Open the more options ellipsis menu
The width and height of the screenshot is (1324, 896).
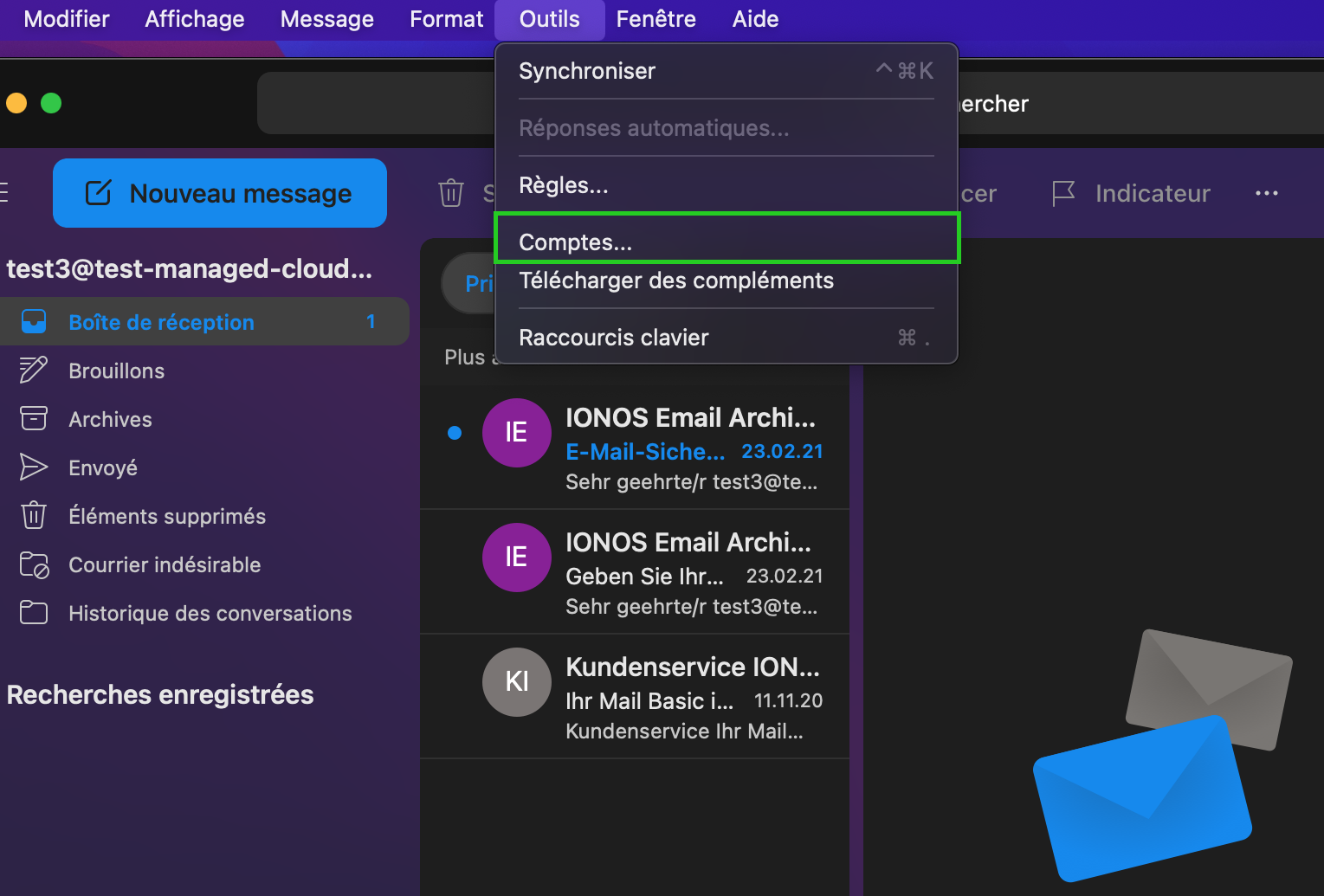(x=1266, y=193)
